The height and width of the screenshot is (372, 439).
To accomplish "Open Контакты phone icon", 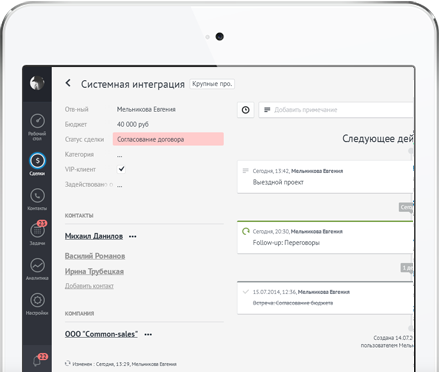I will (37, 196).
